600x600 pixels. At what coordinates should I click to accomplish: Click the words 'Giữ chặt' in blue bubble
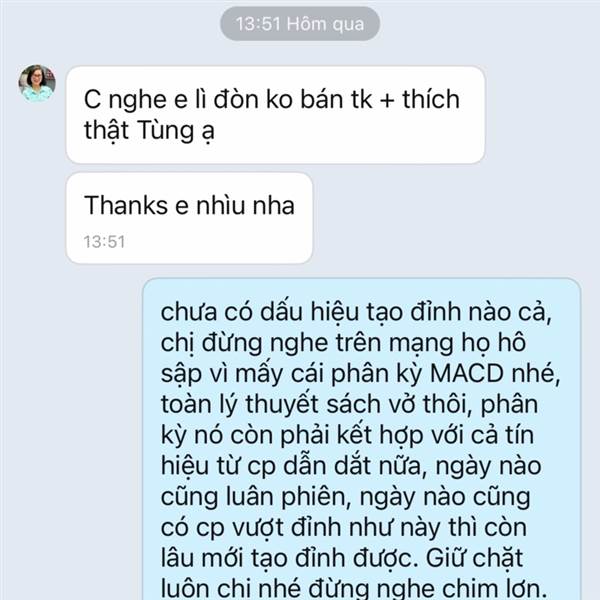click(474, 558)
